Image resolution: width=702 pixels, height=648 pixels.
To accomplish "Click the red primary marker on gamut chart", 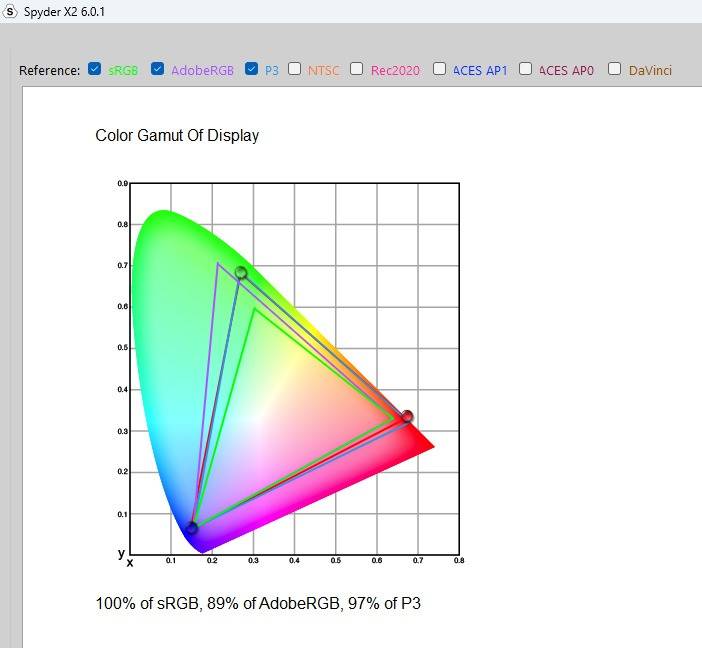I will pos(407,416).
